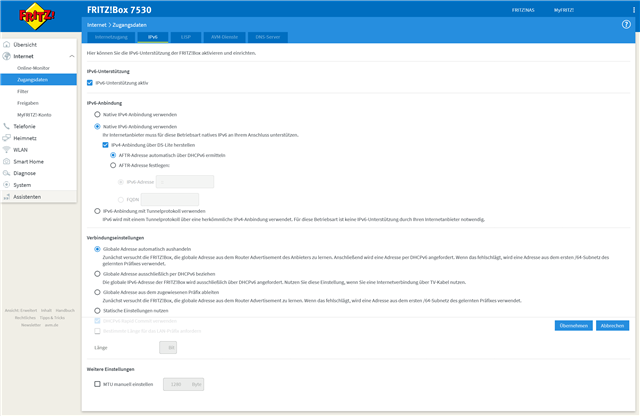Viewport: 640px width, 416px height.
Task: Click the WLAN wifi icon
Action: (7, 150)
